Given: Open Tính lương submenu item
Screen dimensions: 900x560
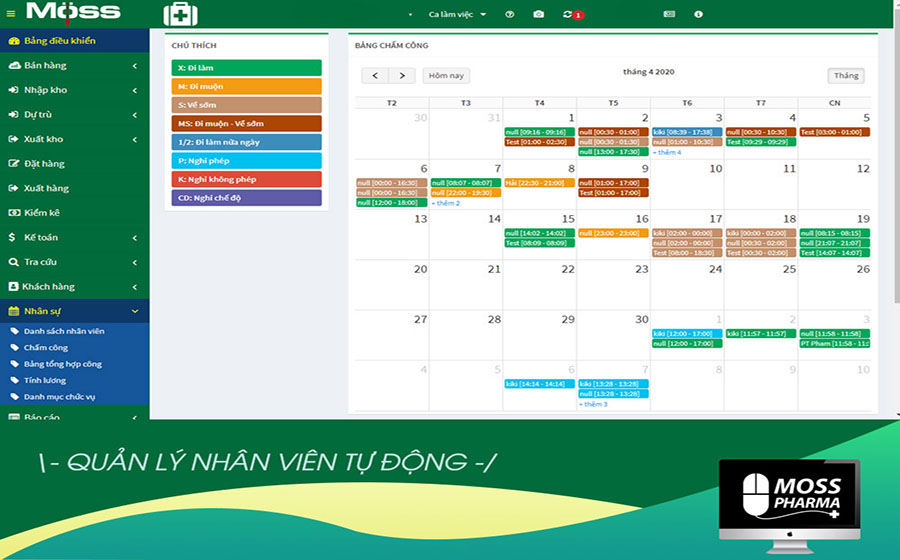Looking at the screenshot, I should (x=45, y=381).
